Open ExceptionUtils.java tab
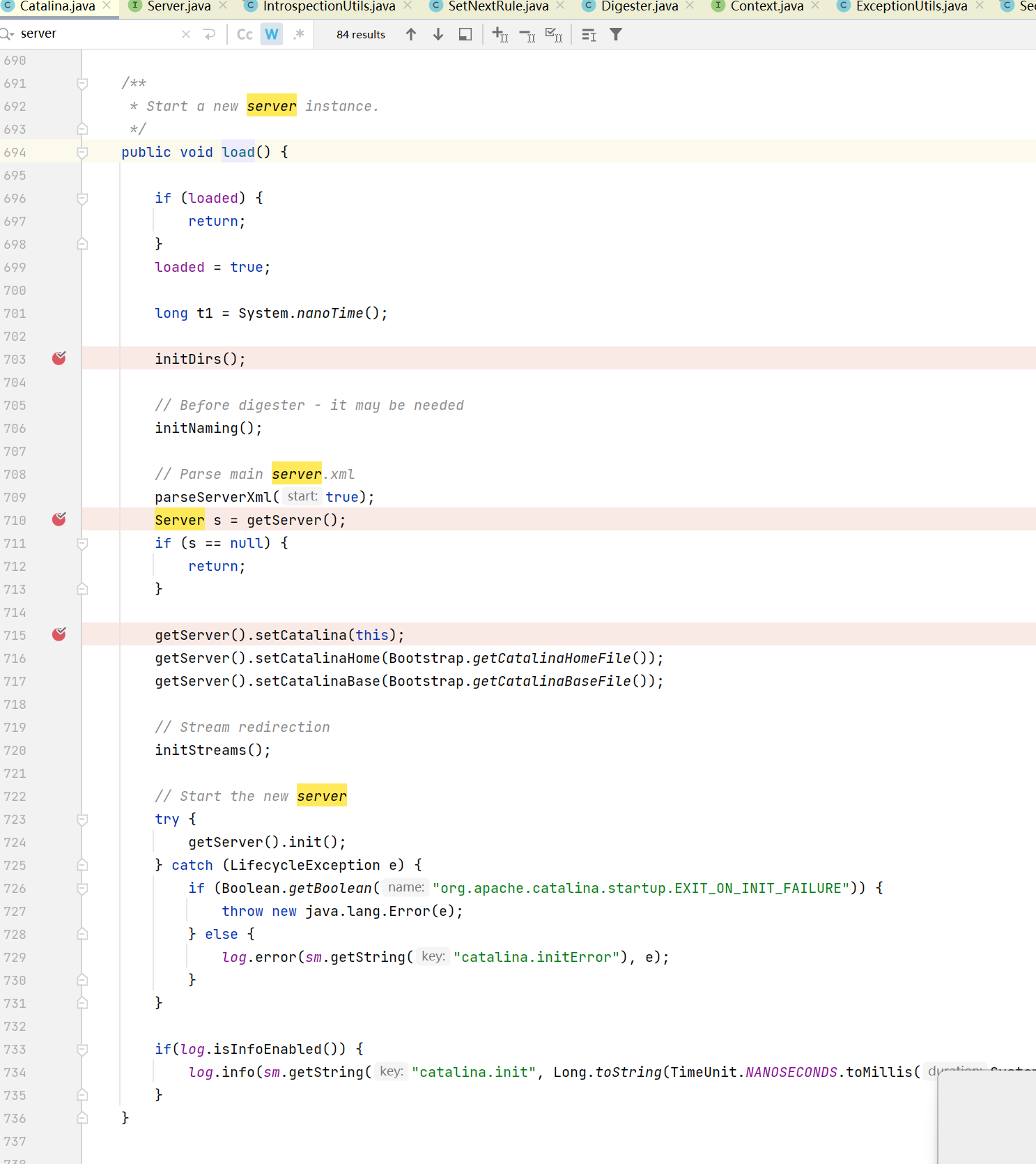This screenshot has width=1036, height=1164. click(911, 6)
